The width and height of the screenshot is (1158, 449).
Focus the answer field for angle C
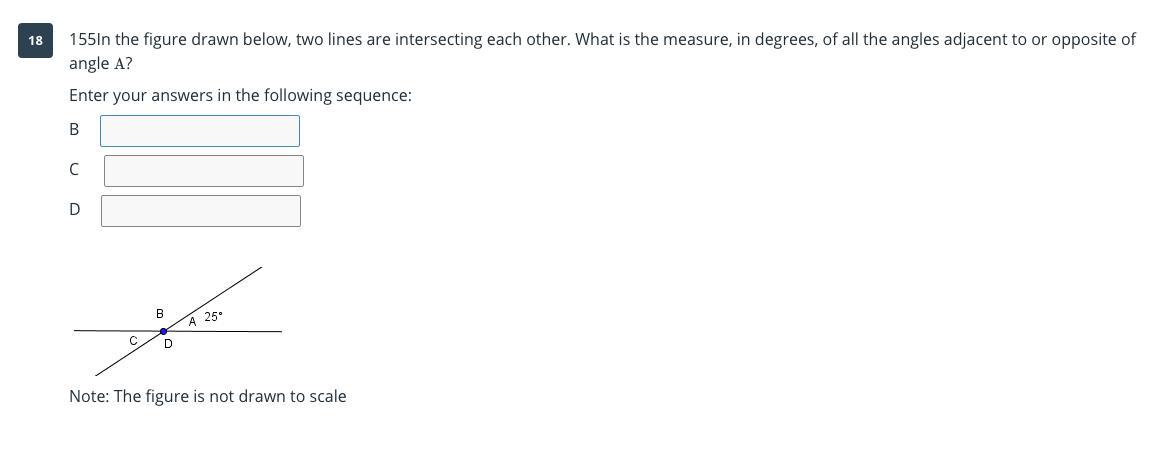point(203,171)
